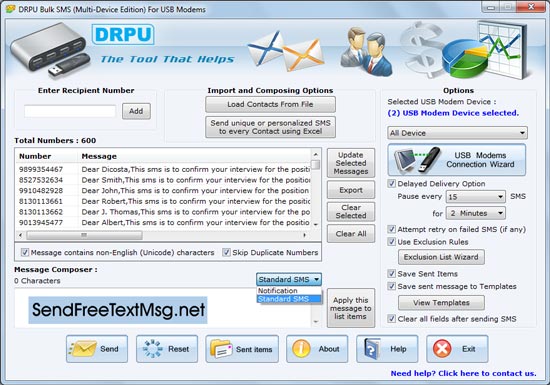The height and width of the screenshot is (385, 550).
Task: Click the recipient number input field
Action: (x=70, y=111)
